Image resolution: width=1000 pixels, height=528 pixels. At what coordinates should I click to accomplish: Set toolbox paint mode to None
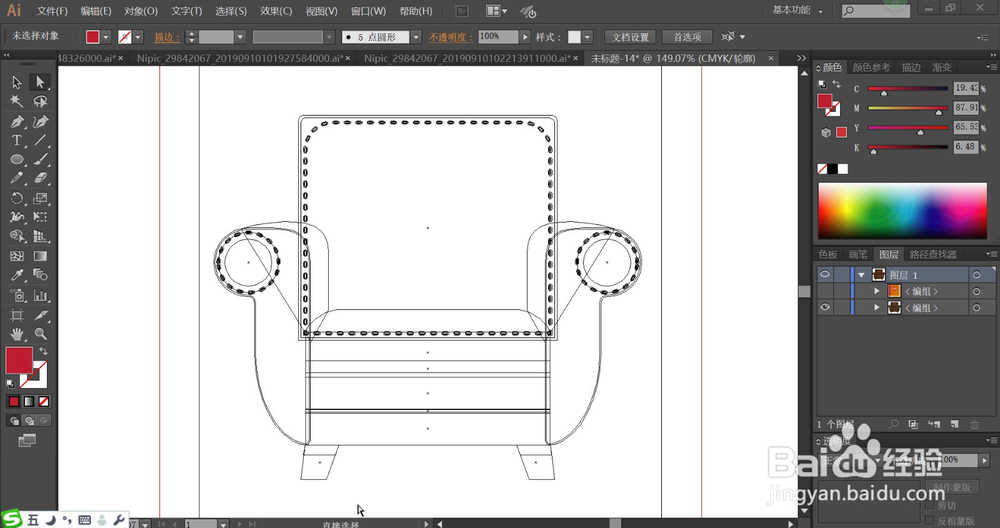(43, 401)
